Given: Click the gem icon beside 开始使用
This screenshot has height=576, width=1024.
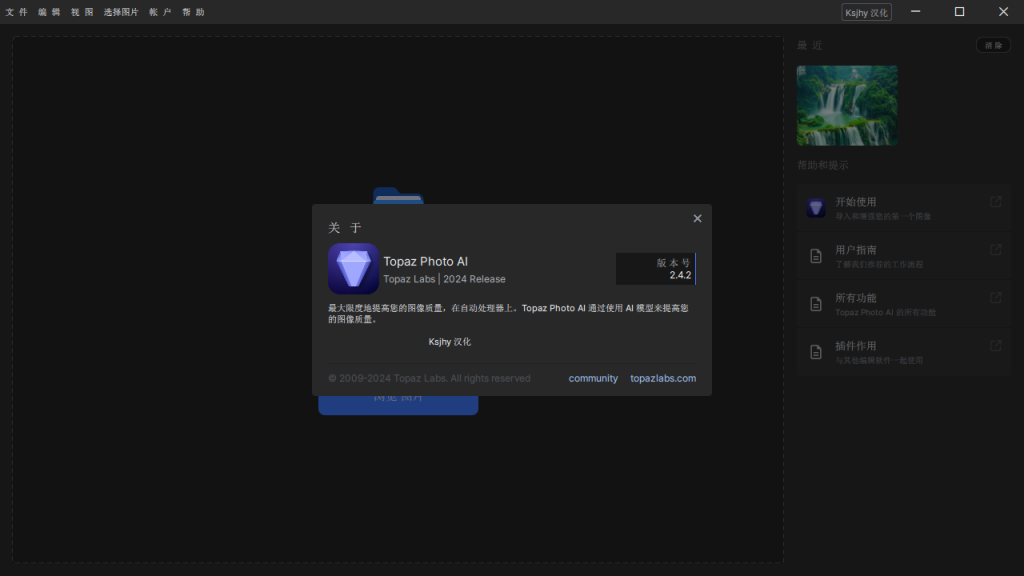Looking at the screenshot, I should [816, 208].
